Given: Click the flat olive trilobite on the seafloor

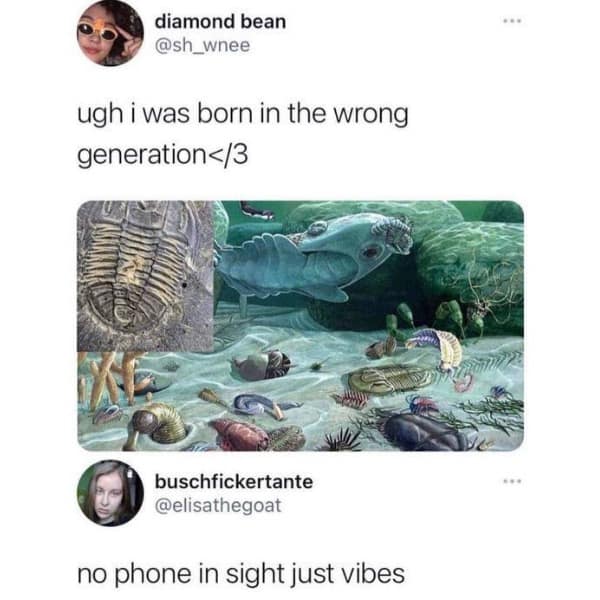Looking at the screenshot, I should pyautogui.click(x=390, y=378).
